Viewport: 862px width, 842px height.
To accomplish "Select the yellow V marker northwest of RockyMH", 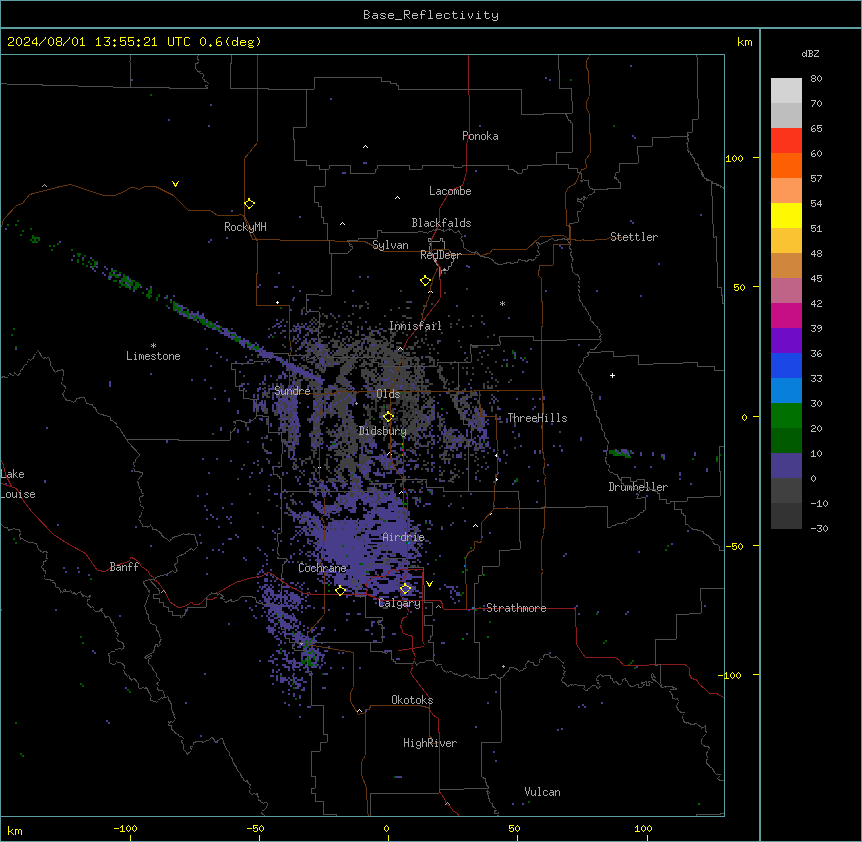I will [x=175, y=184].
